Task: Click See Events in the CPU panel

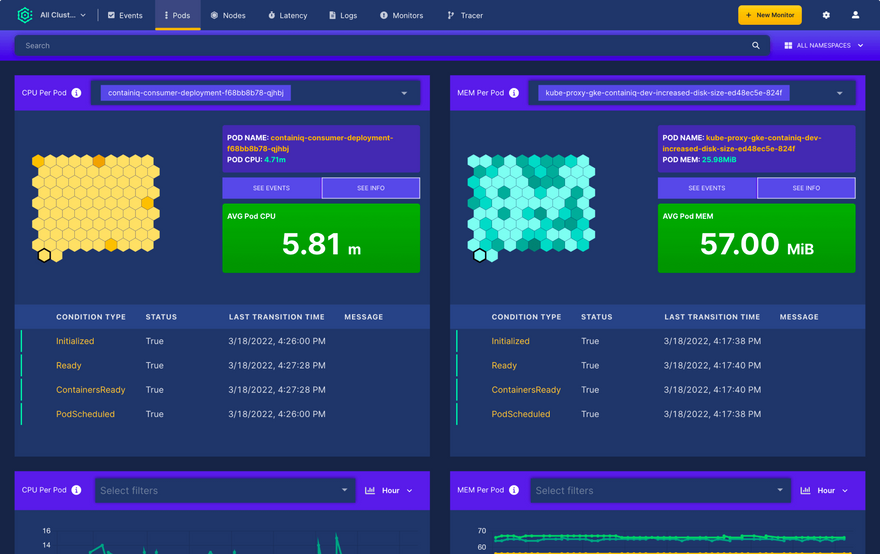Action: [271, 188]
